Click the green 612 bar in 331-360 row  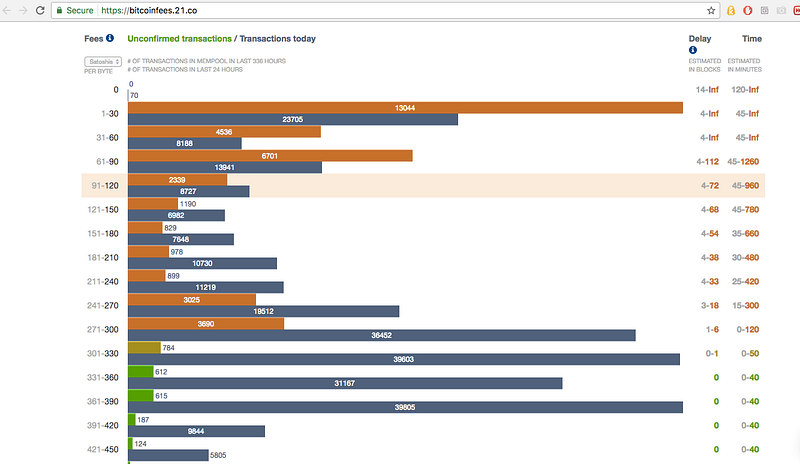pos(140,372)
